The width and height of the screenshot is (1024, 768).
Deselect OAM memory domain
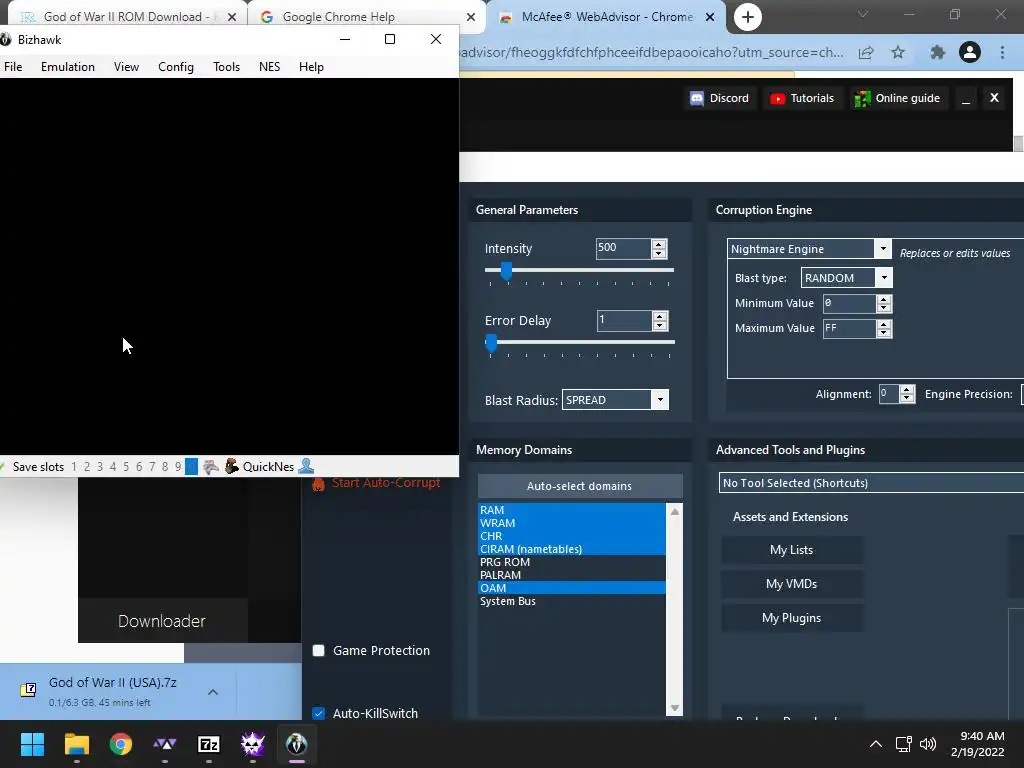572,588
